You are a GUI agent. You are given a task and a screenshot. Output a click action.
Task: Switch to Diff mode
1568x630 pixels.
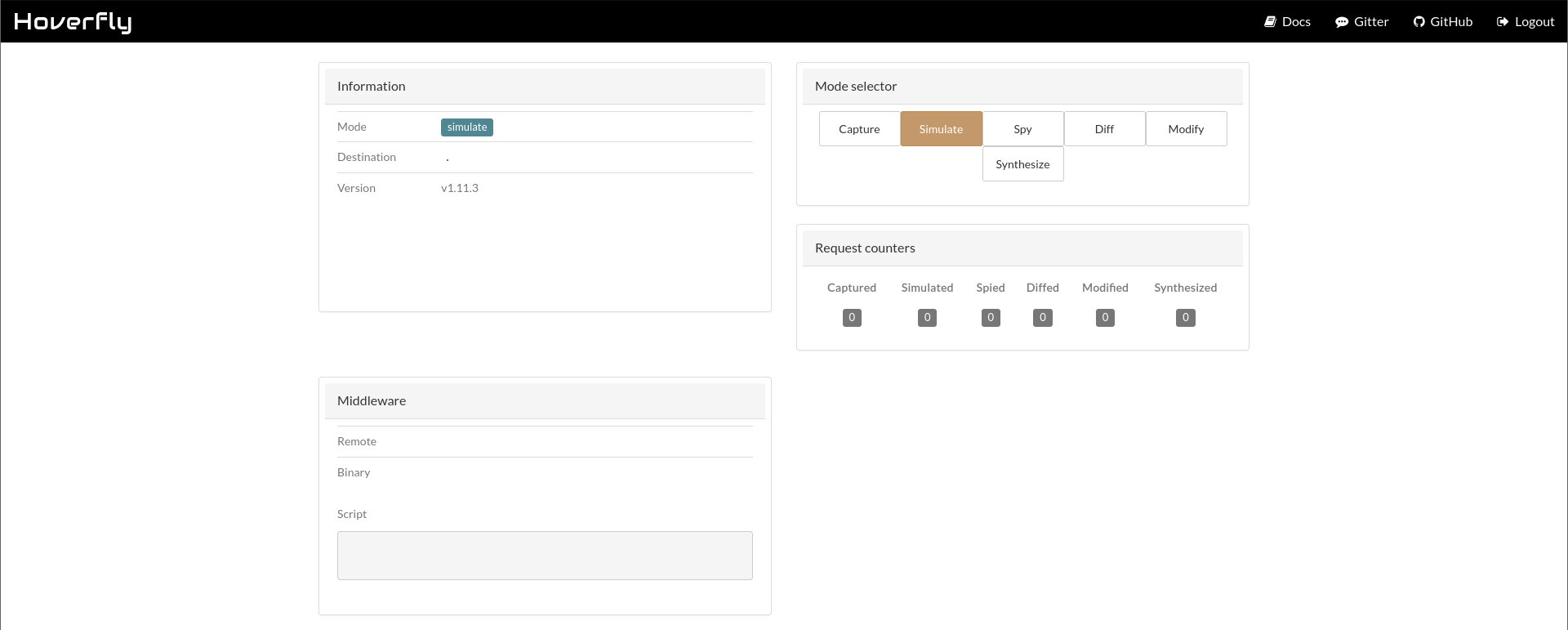(x=1104, y=129)
